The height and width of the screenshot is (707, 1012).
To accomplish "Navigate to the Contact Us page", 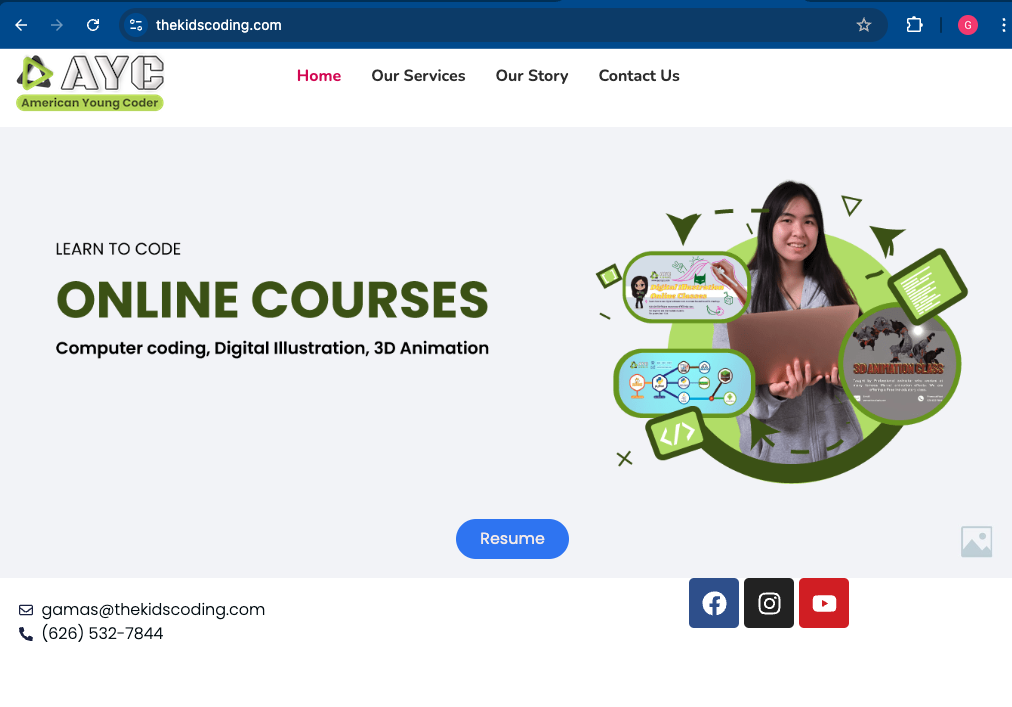I will pyautogui.click(x=639, y=76).
